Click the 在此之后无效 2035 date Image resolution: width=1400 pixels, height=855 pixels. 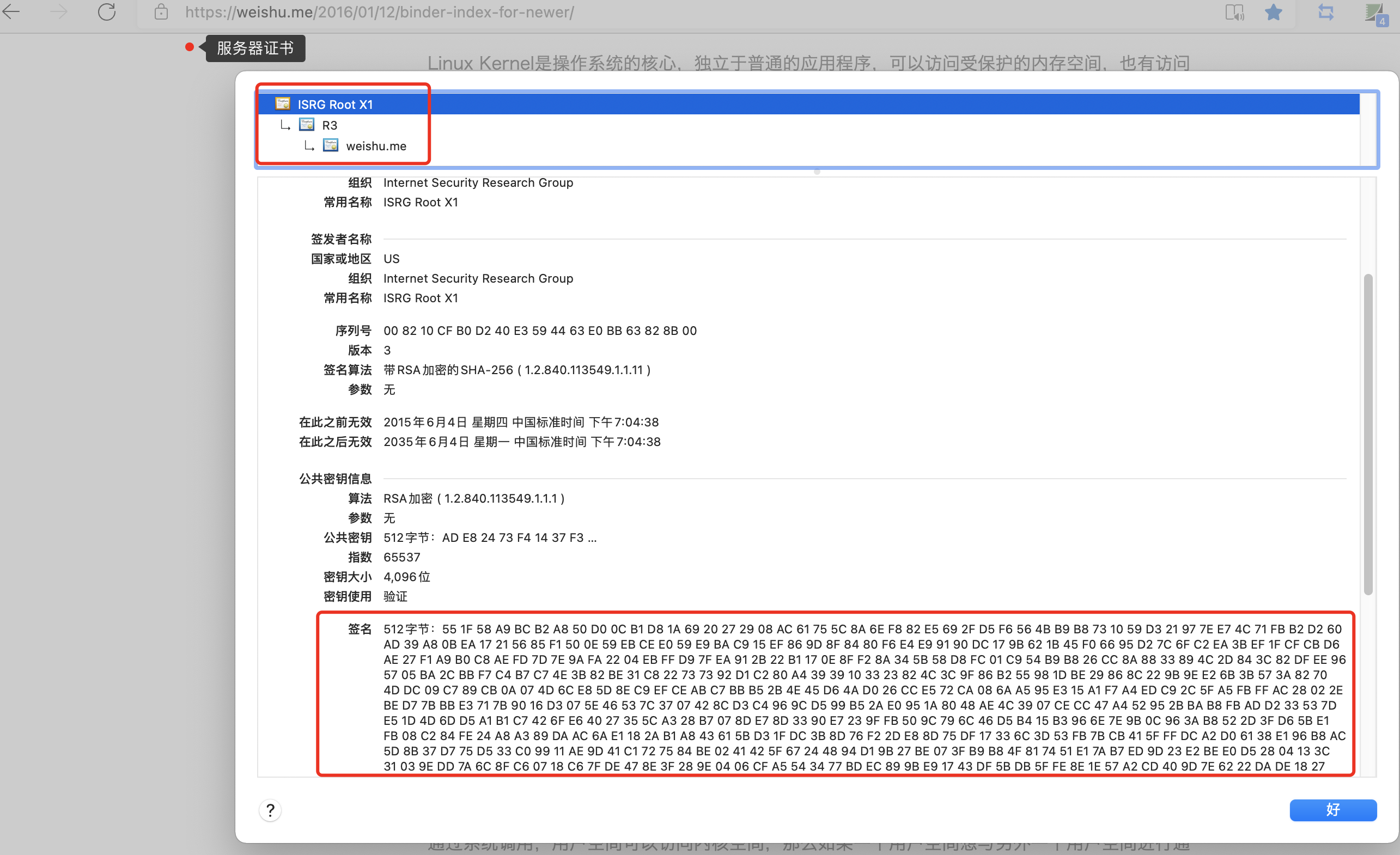[521, 442]
